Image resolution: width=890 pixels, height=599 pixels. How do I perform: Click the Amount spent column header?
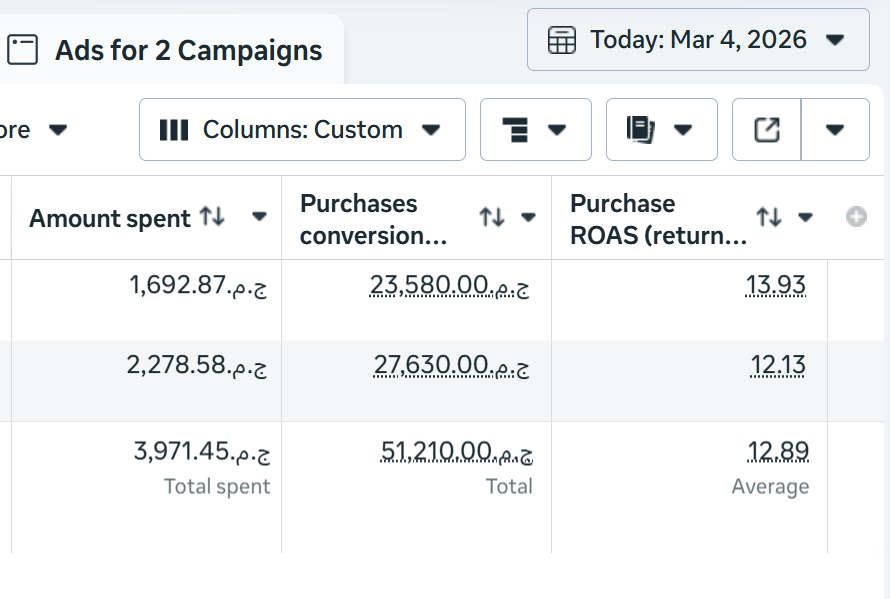(x=110, y=219)
